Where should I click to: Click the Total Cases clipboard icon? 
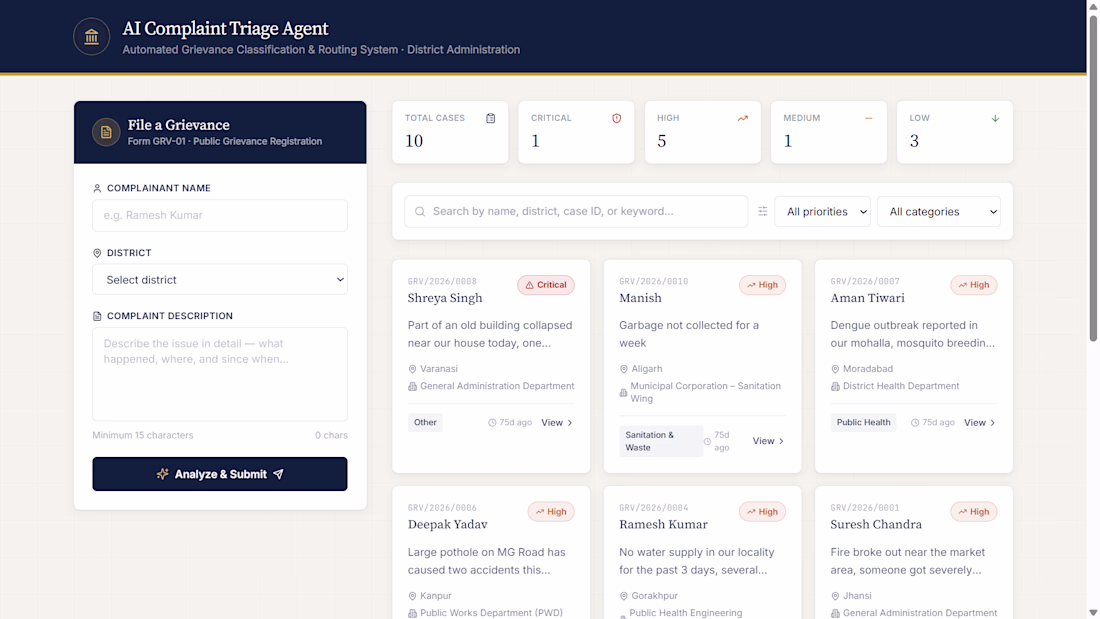tap(490, 118)
